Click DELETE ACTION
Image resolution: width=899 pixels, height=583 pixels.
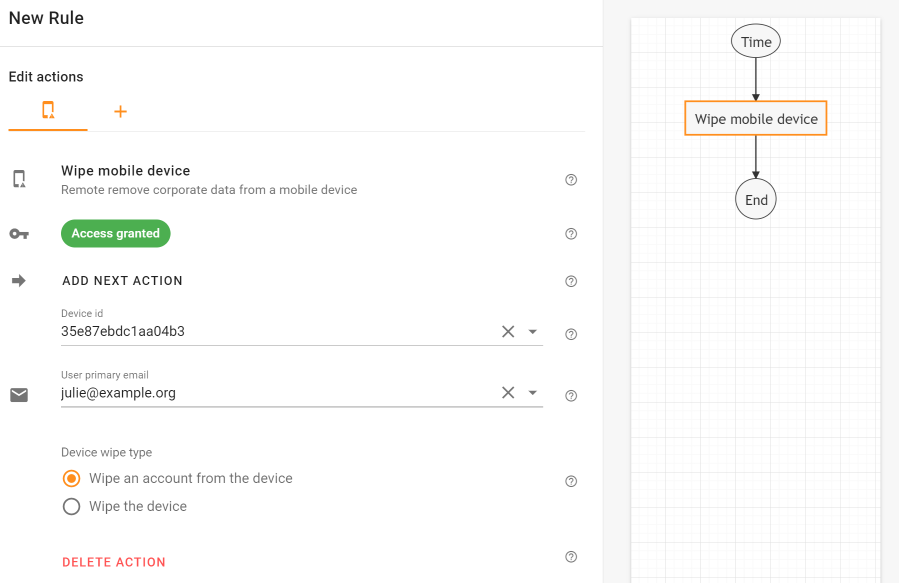[x=114, y=562]
